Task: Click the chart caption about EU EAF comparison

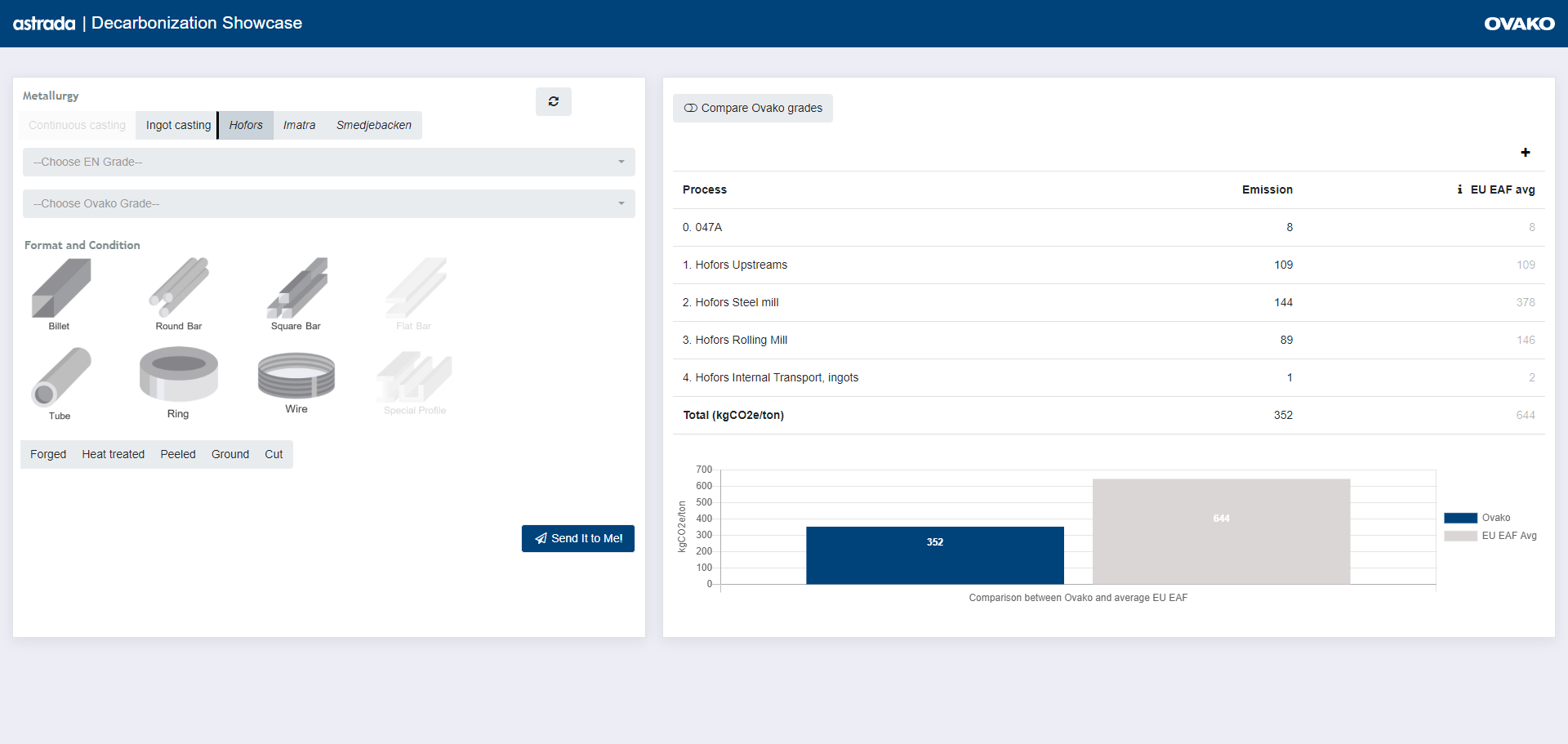Action: coord(1078,598)
